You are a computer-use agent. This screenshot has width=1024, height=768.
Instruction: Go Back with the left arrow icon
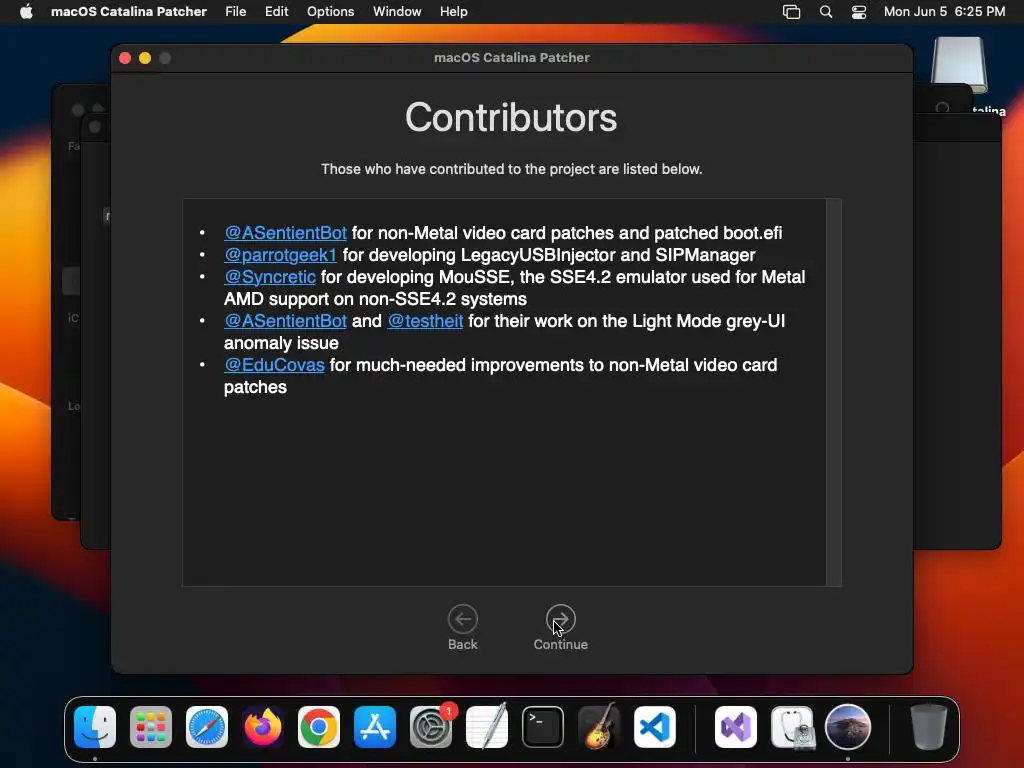462,618
